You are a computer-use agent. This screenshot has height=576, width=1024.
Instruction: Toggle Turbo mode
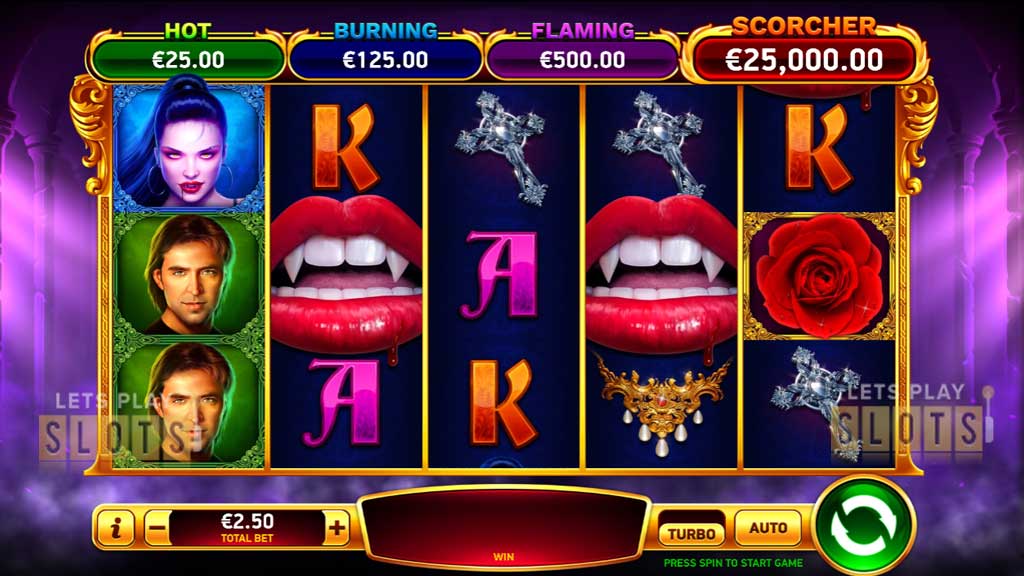[x=691, y=534]
